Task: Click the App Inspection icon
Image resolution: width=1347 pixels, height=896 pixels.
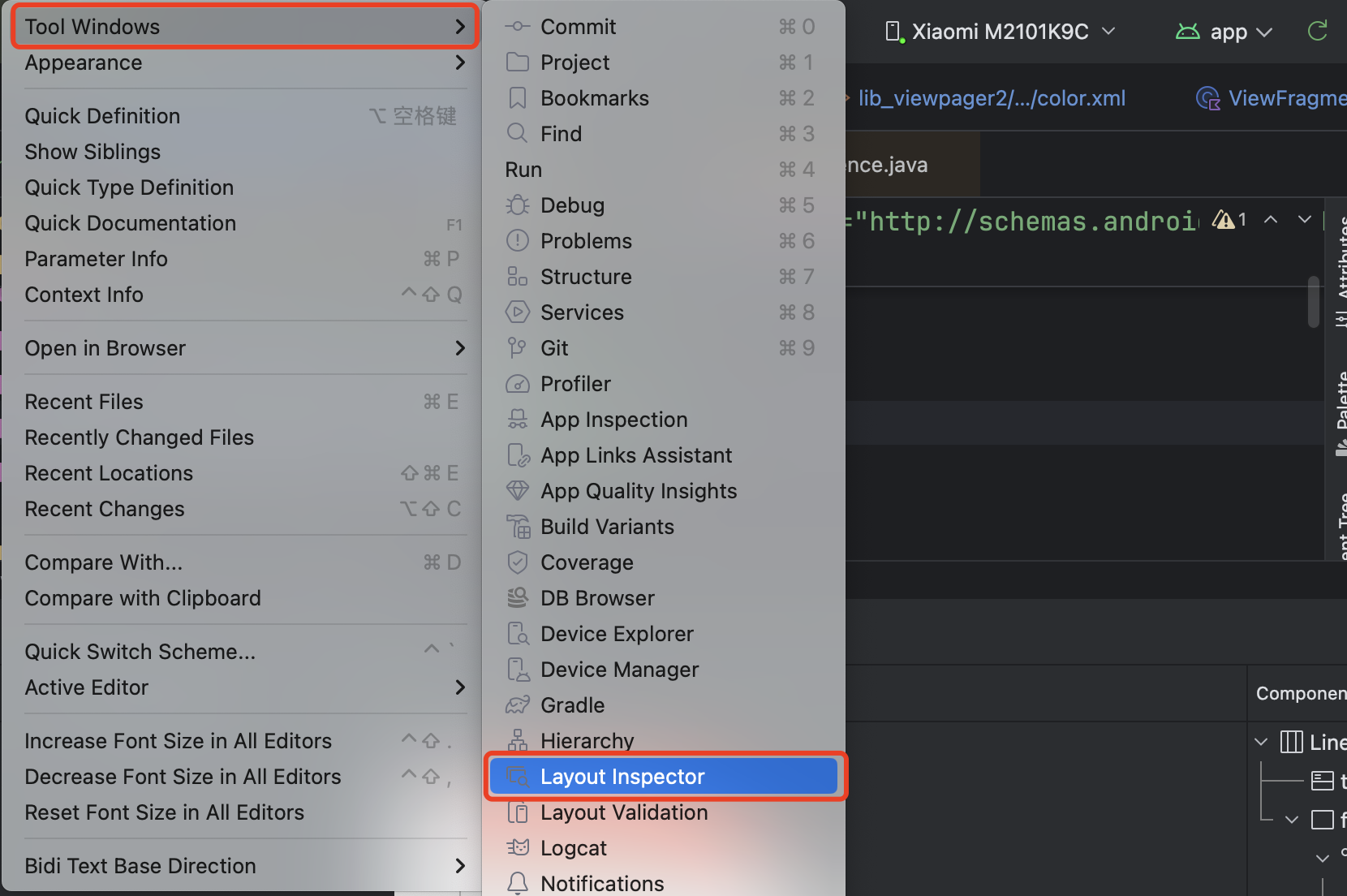Action: (517, 420)
